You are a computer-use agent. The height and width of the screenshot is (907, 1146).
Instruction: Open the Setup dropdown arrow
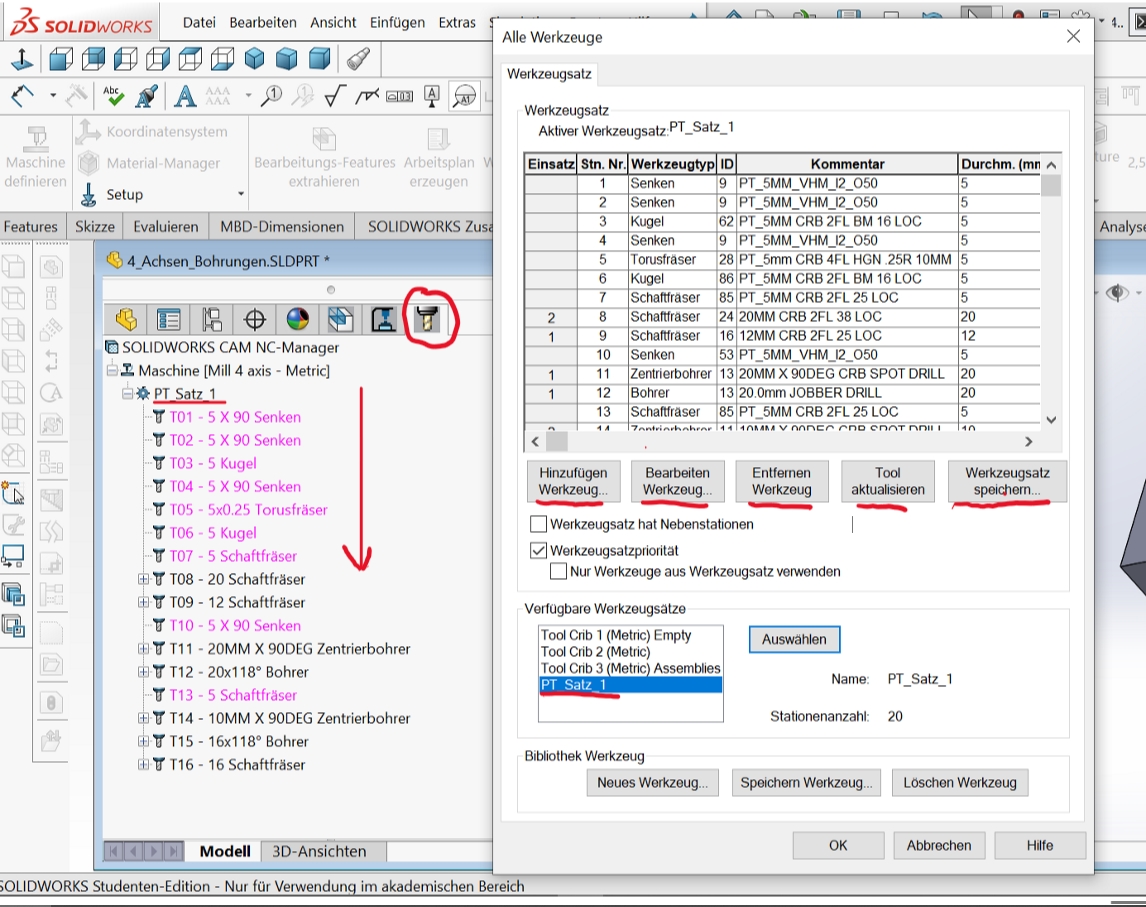pyautogui.click(x=241, y=194)
